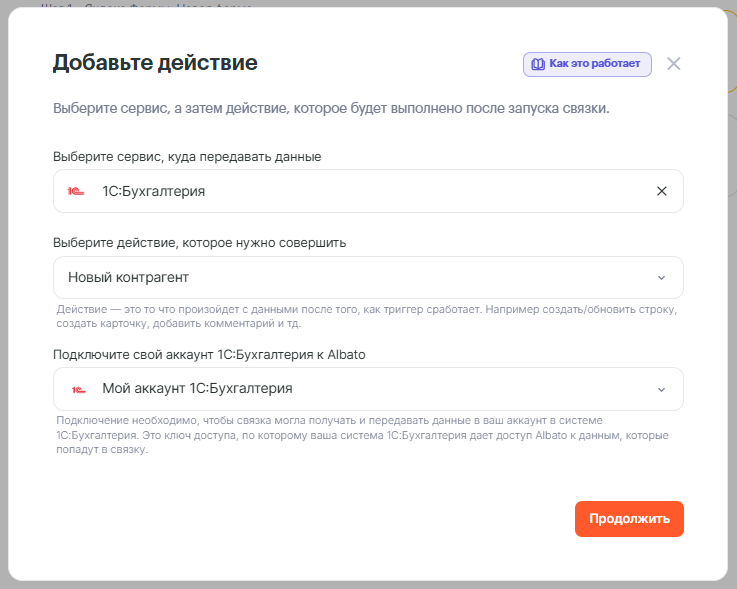
Task: Click the helper text starting with "Подключение необходимо"
Action: point(362,435)
